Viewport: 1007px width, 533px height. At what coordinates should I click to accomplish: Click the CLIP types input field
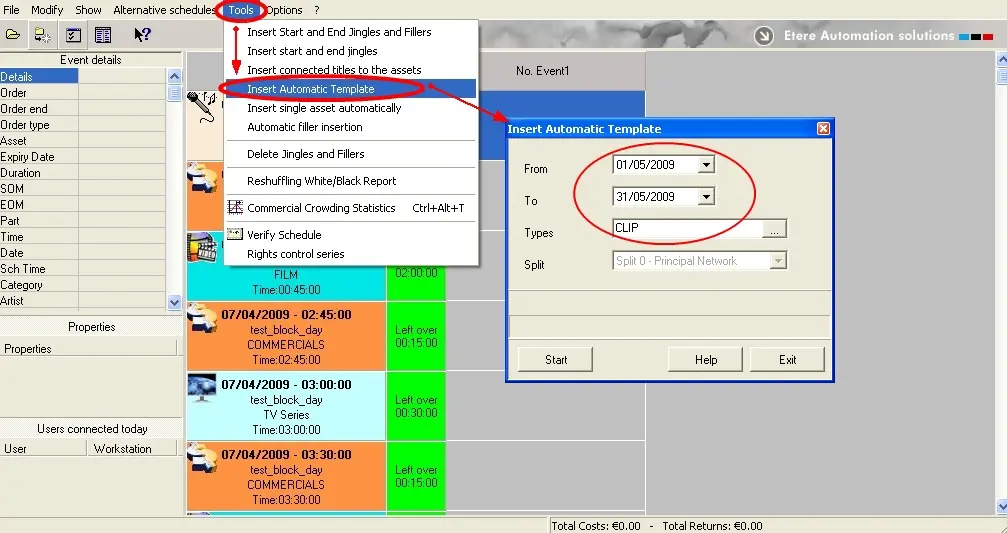[x=686, y=229]
